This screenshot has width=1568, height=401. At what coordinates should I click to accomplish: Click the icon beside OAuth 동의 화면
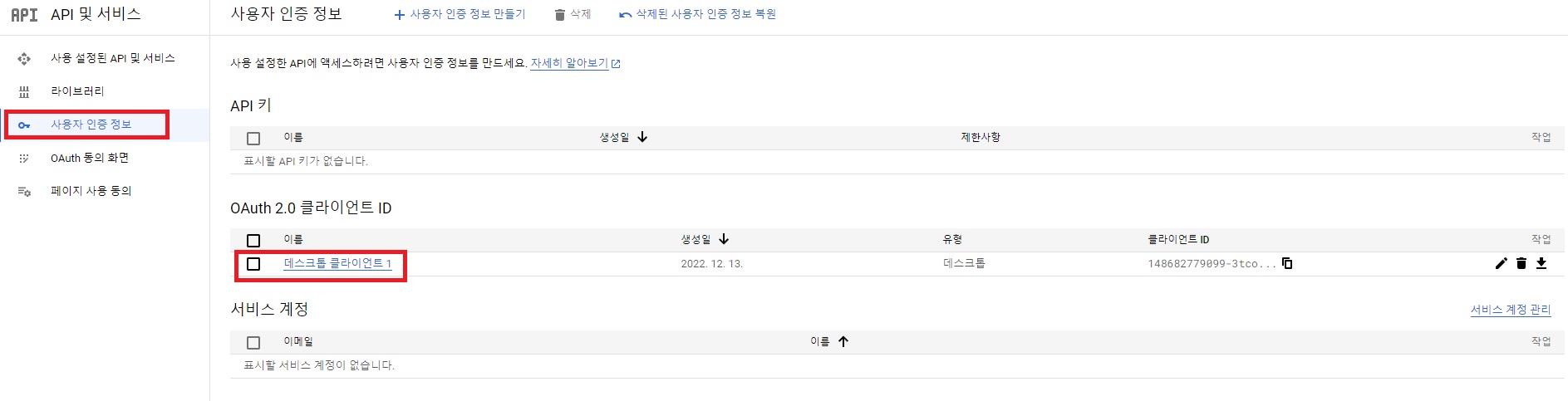click(x=24, y=159)
